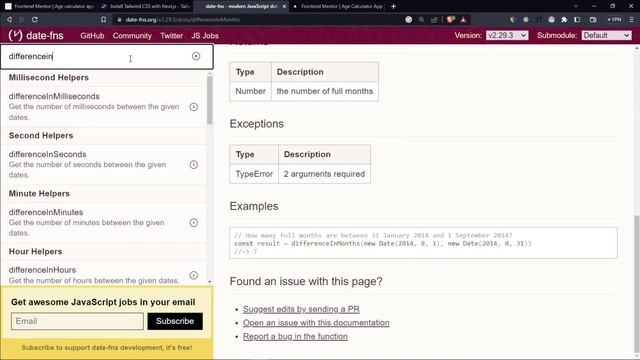The height and width of the screenshot is (360, 640).
Task: Focus the Email input field
Action: pos(77,321)
